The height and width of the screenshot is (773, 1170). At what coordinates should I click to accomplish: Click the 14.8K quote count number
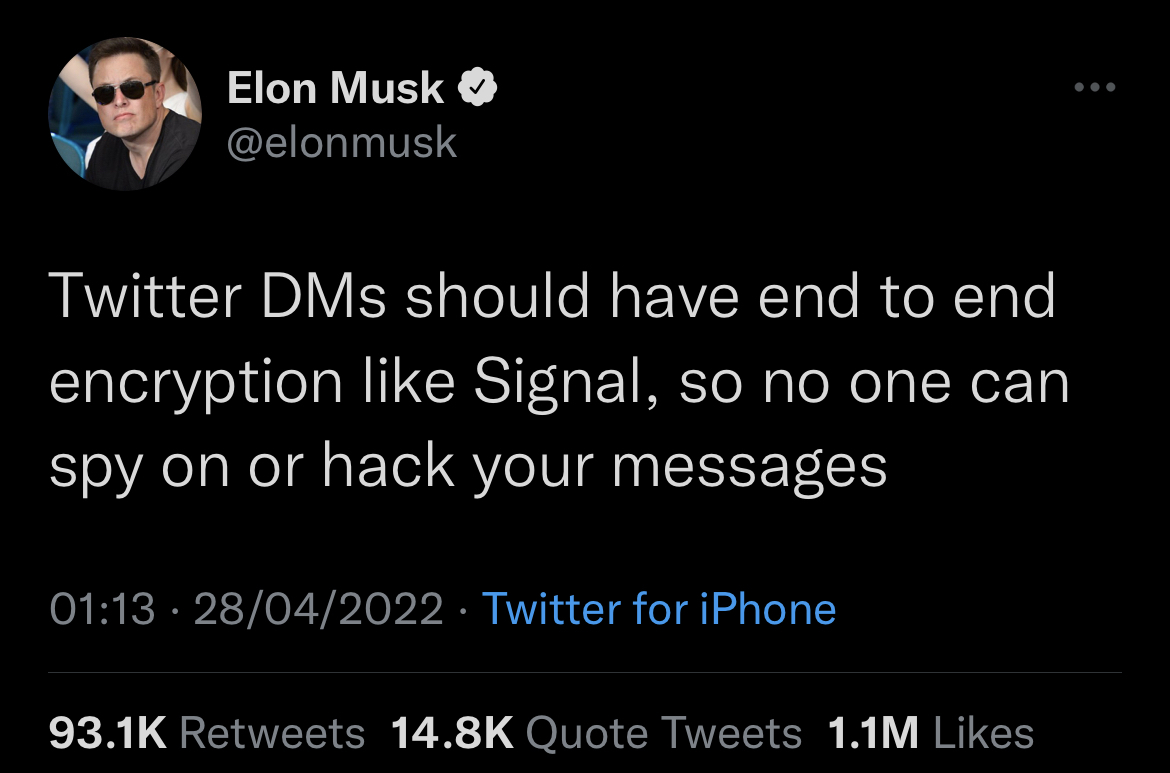coord(451,733)
